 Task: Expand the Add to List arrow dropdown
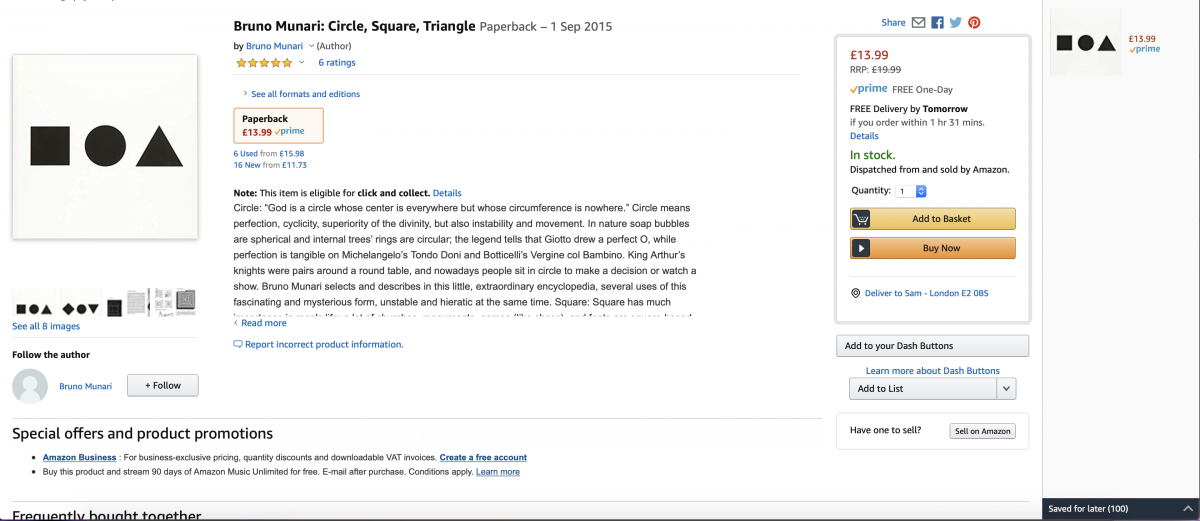(1007, 389)
